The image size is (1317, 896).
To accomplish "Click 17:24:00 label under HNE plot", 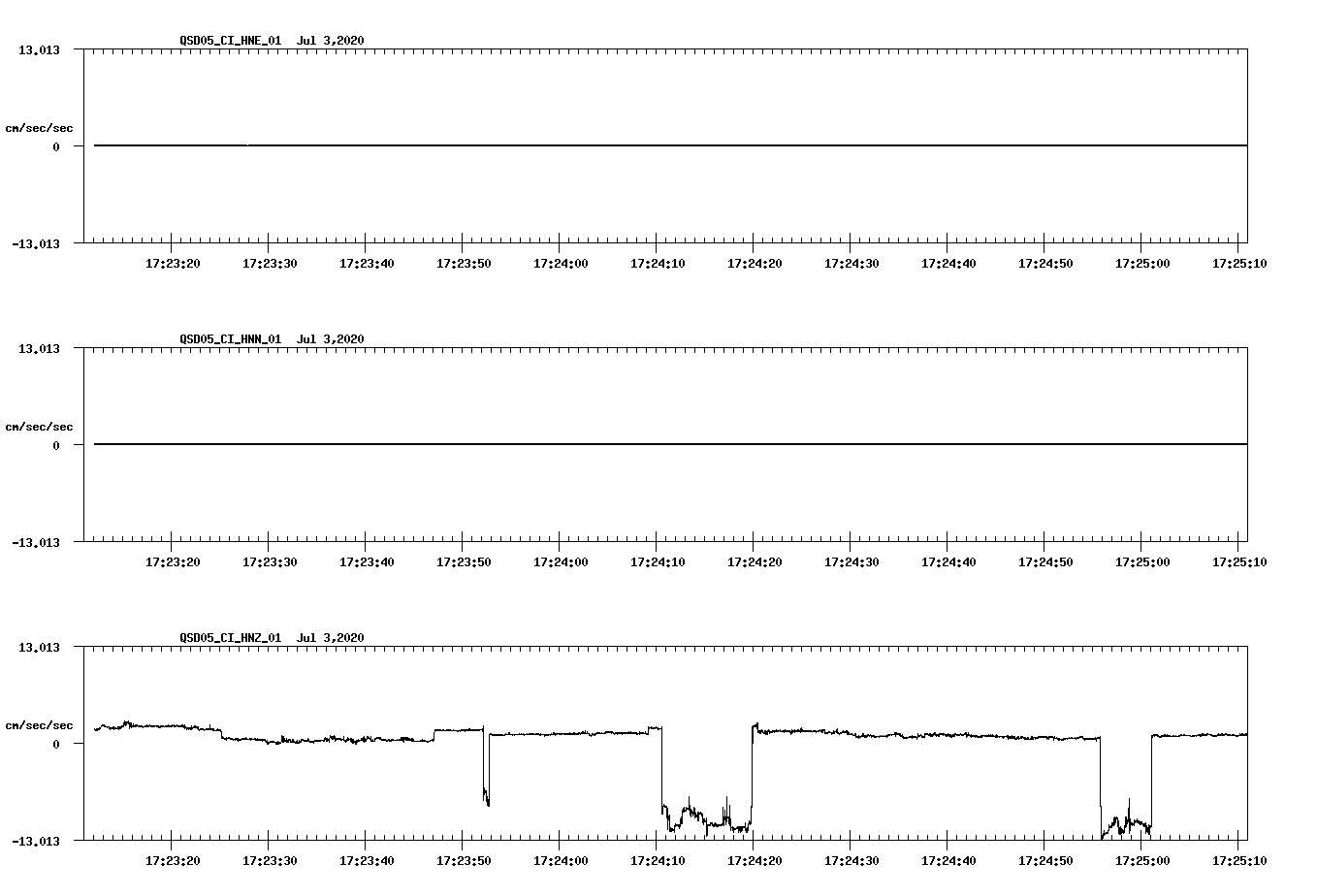I will pyautogui.click(x=561, y=264).
